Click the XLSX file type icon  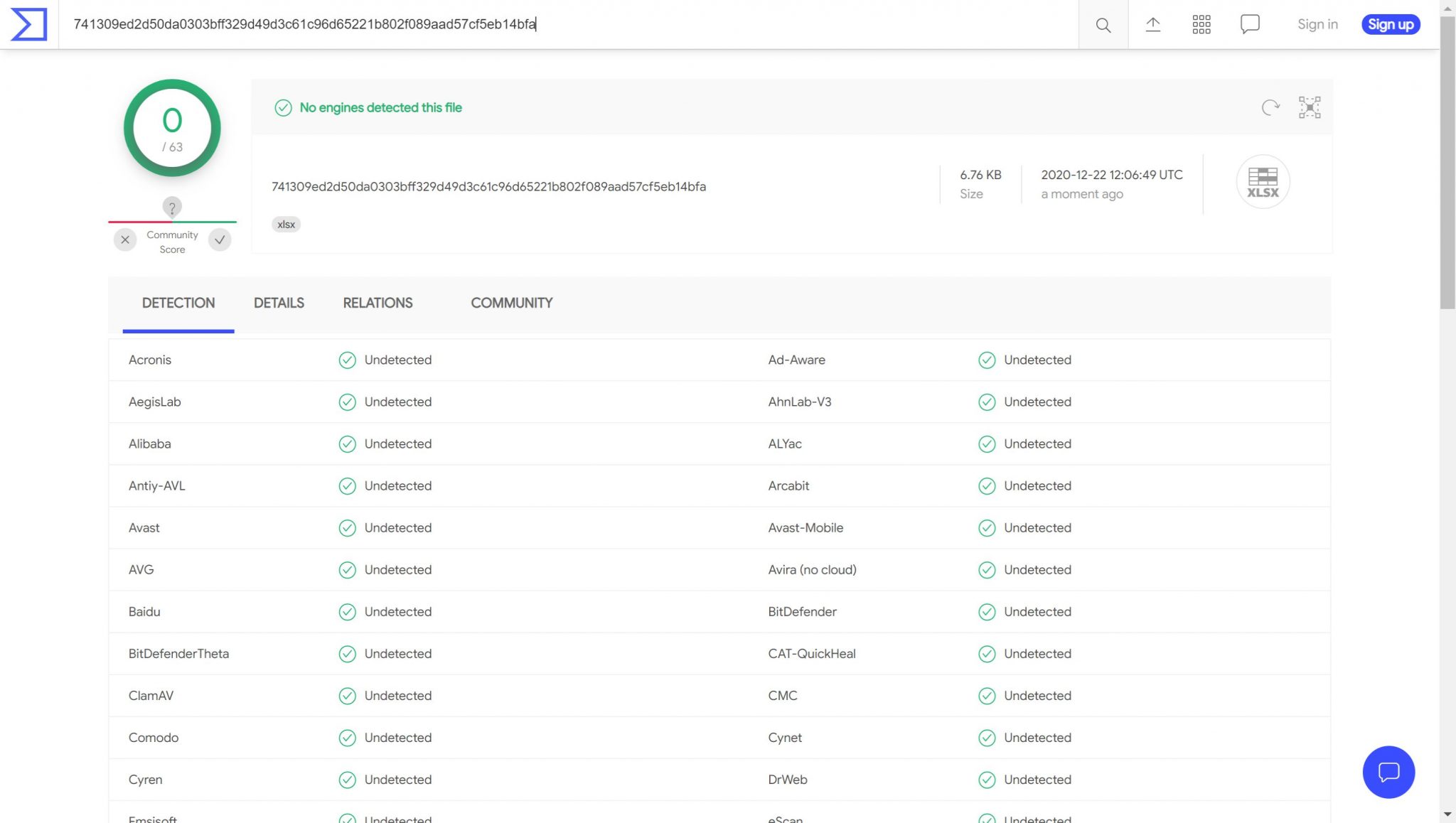tap(1263, 181)
